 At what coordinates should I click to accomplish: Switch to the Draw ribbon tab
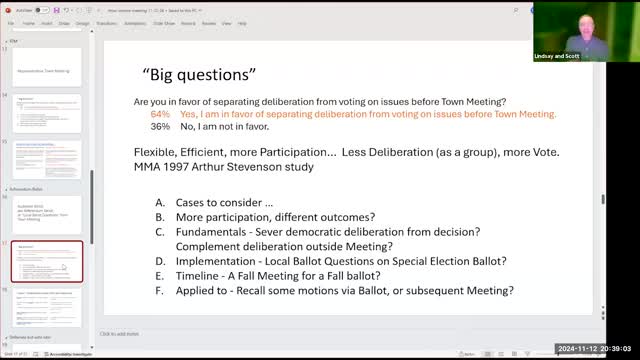point(64,24)
